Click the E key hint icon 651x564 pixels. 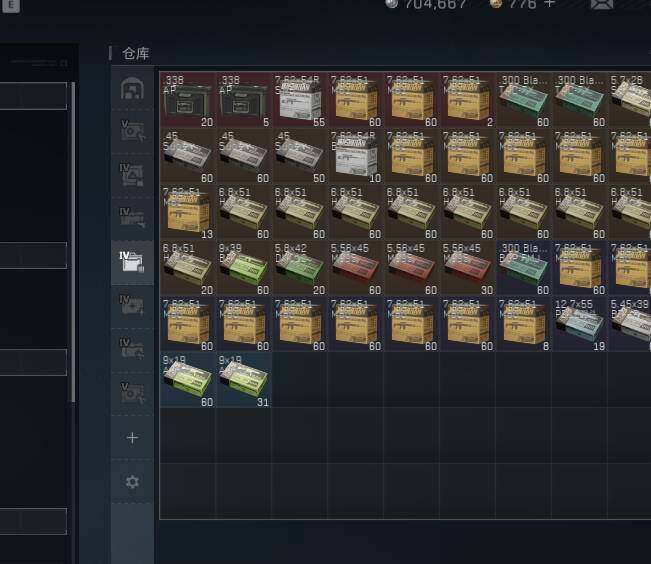pos(11,5)
